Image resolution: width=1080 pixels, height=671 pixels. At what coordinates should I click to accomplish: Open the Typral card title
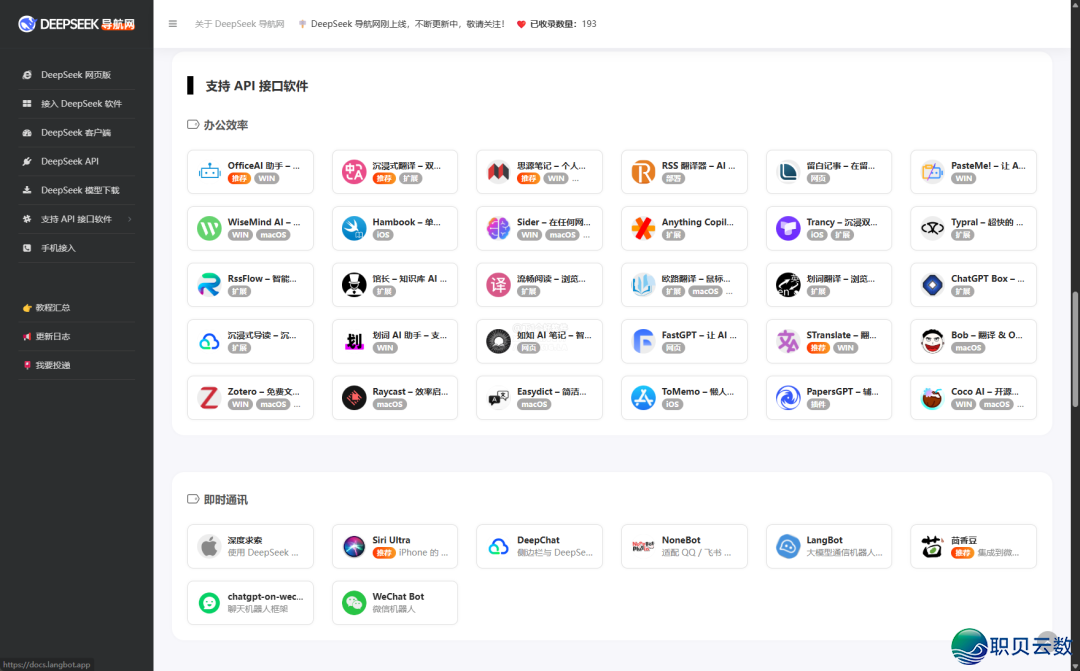(x=987, y=223)
